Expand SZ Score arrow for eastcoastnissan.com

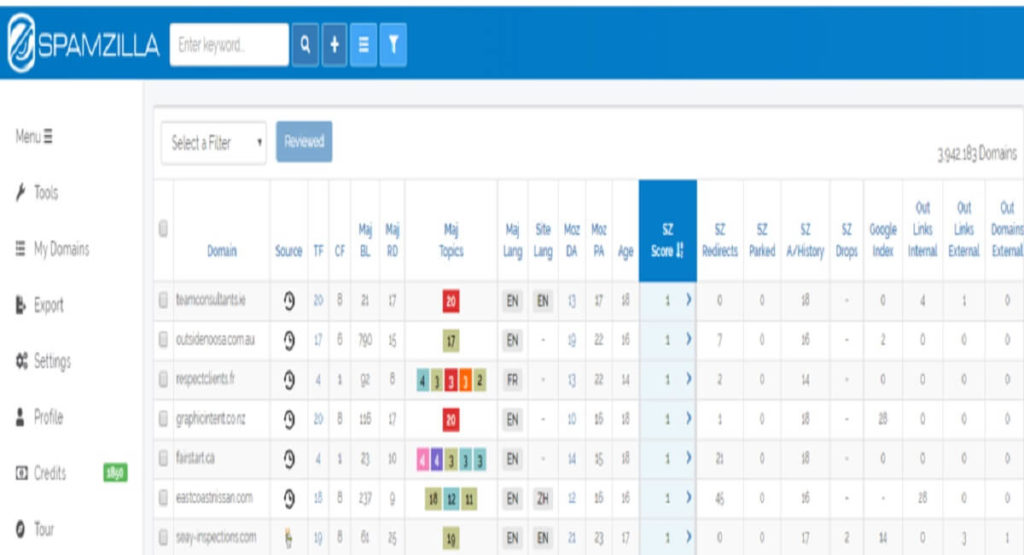[x=688, y=498]
